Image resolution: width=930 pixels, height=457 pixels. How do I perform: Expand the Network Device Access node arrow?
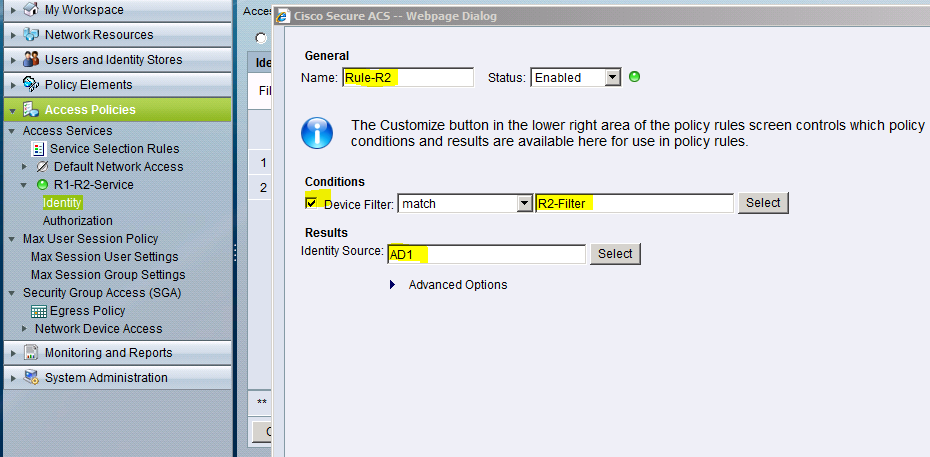(x=24, y=329)
